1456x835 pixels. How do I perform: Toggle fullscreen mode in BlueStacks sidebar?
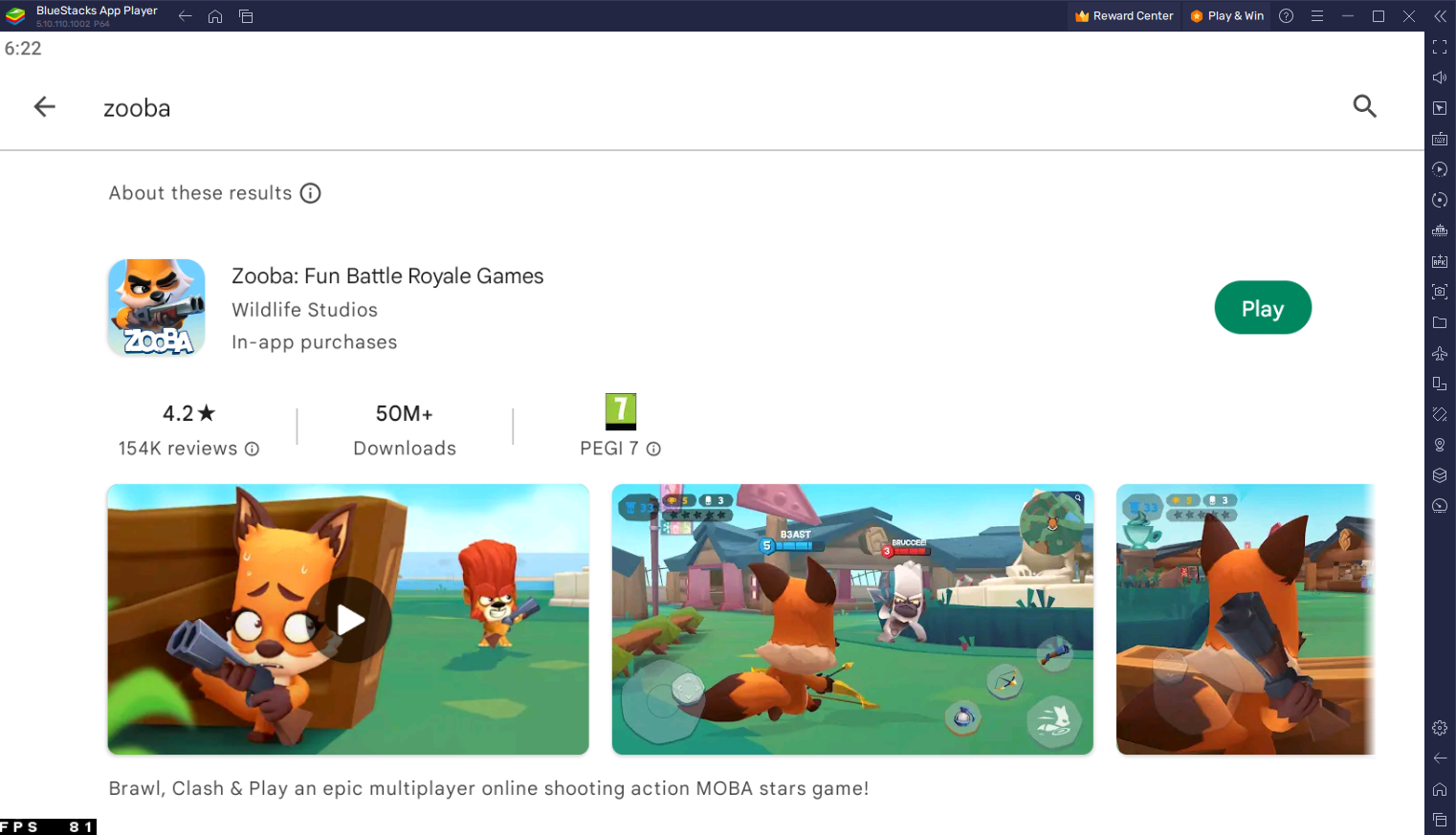1440,46
